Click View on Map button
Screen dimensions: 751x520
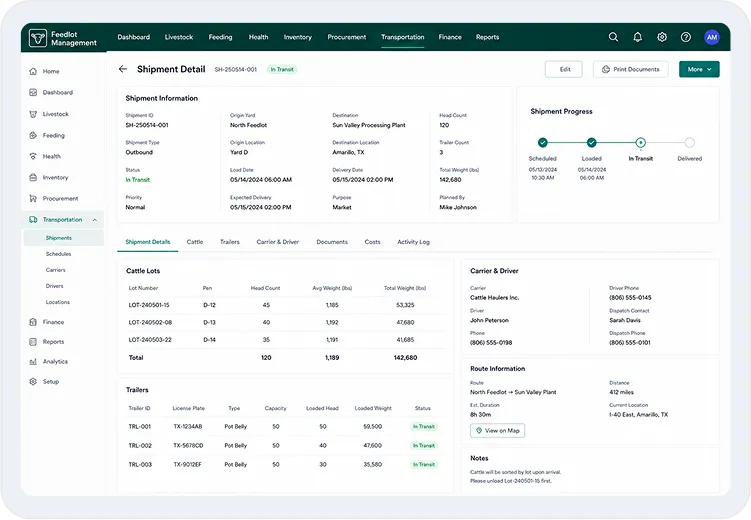(497, 430)
